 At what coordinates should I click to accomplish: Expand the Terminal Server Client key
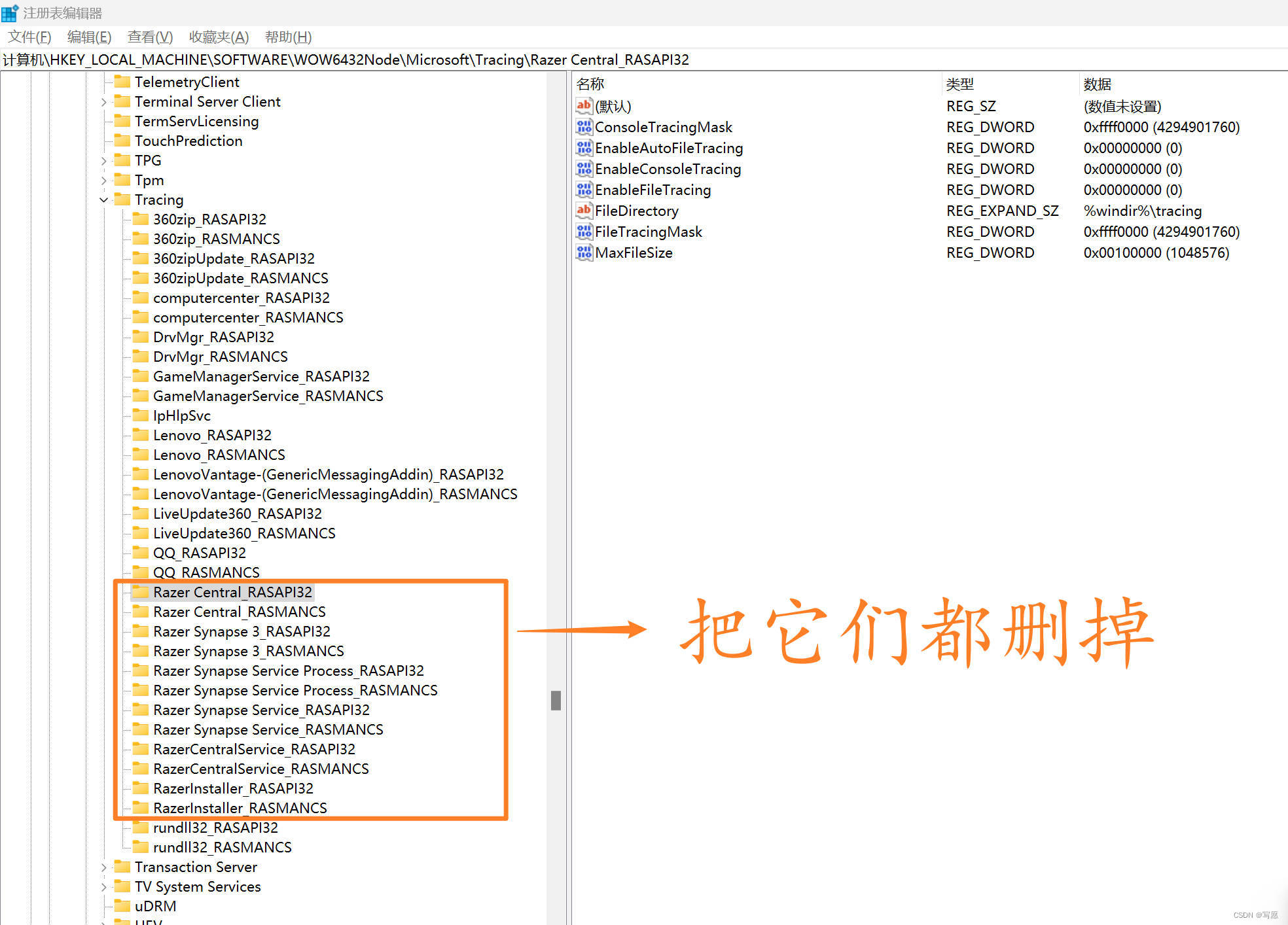click(x=103, y=101)
